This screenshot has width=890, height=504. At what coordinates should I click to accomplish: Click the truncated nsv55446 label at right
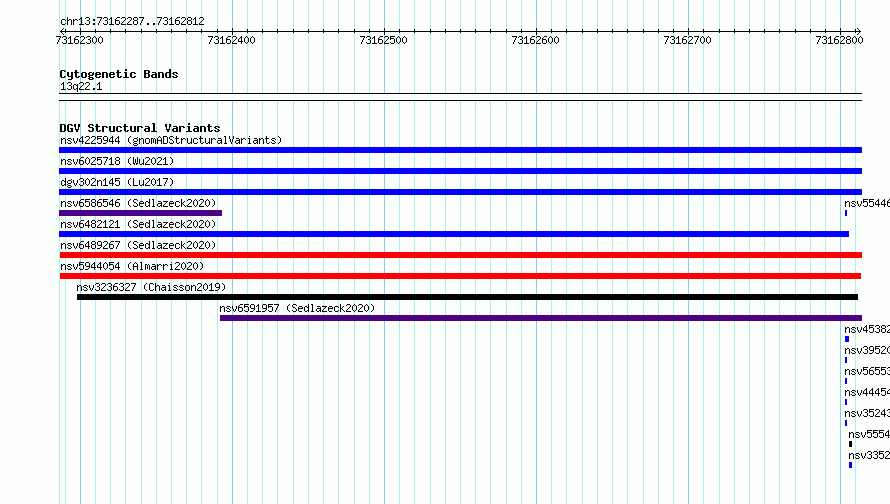867,203
